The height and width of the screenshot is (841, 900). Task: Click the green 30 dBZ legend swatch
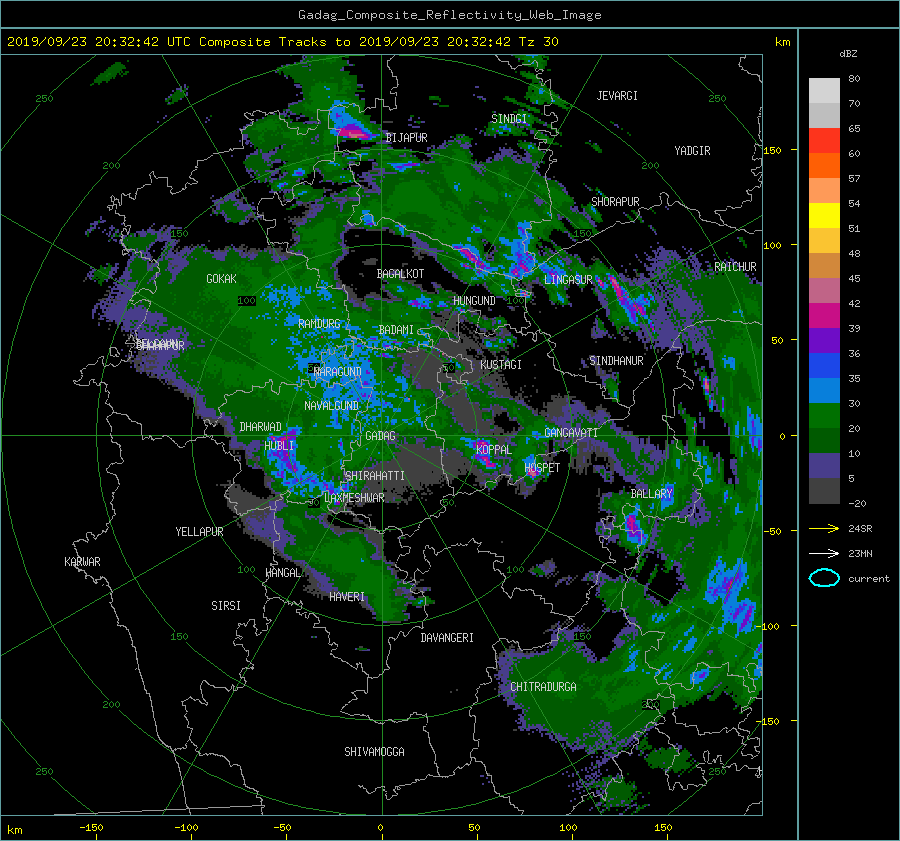point(824,416)
